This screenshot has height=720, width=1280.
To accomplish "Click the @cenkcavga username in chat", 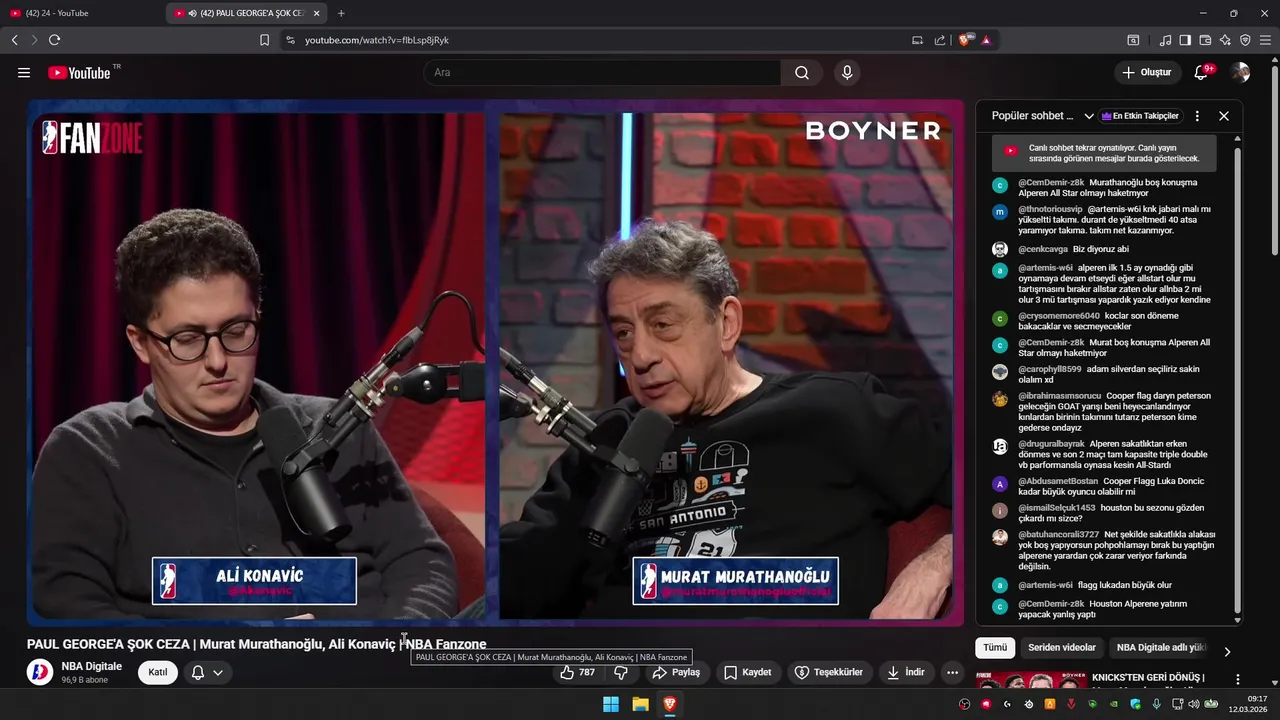I will coord(1043,249).
